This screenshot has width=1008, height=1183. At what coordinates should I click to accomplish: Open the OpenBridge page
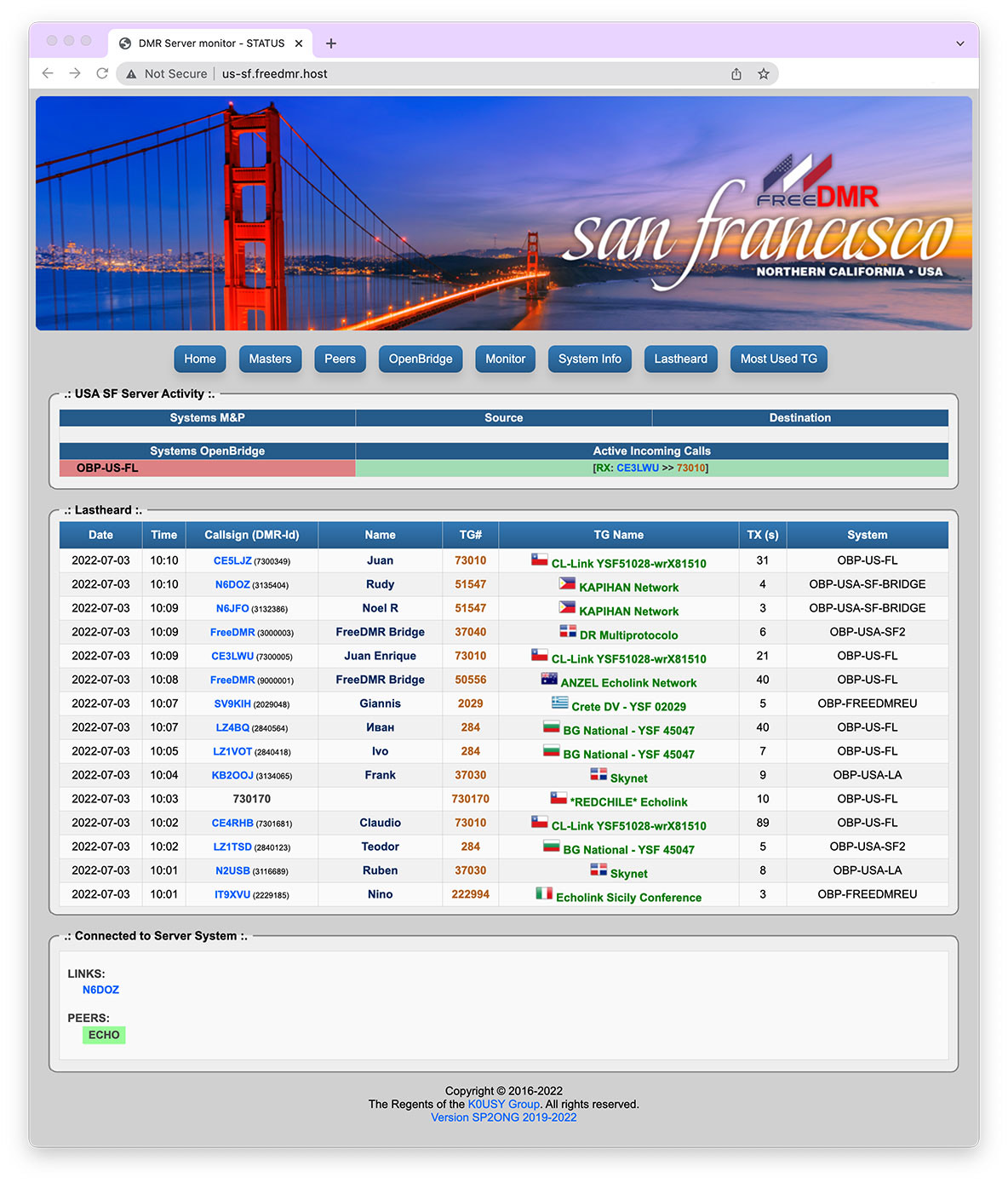[x=421, y=359]
